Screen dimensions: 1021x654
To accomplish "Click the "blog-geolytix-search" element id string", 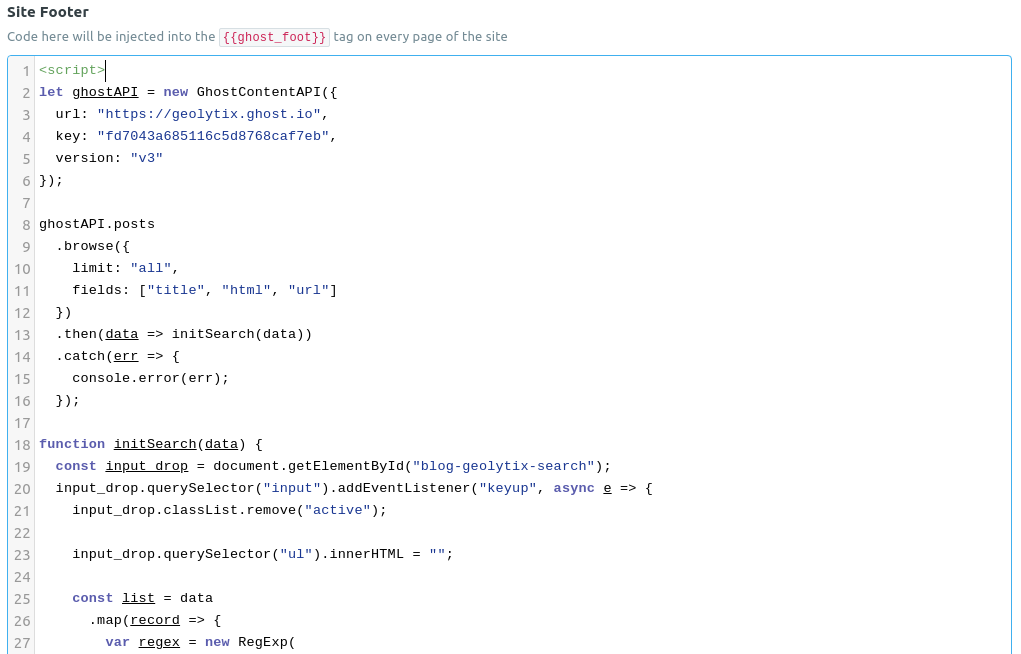I will (x=503, y=466).
